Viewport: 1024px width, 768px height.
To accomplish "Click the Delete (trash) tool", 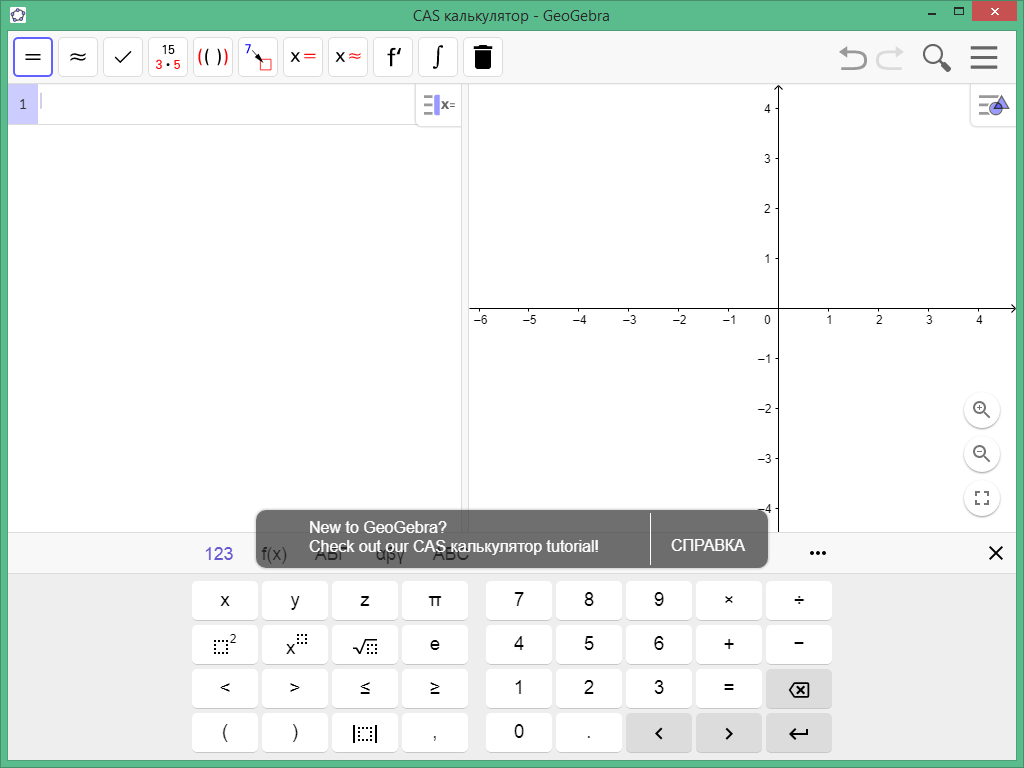I will pos(483,57).
